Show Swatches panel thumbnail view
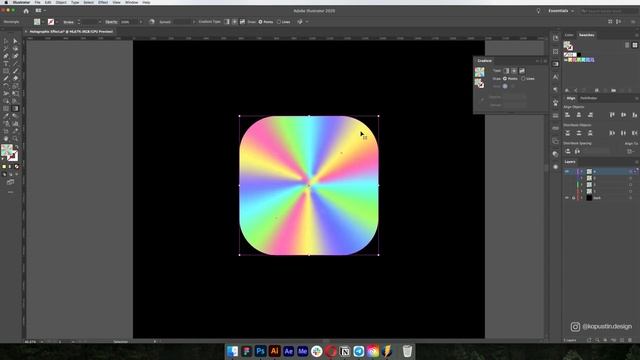The image size is (640, 360). [635, 45]
